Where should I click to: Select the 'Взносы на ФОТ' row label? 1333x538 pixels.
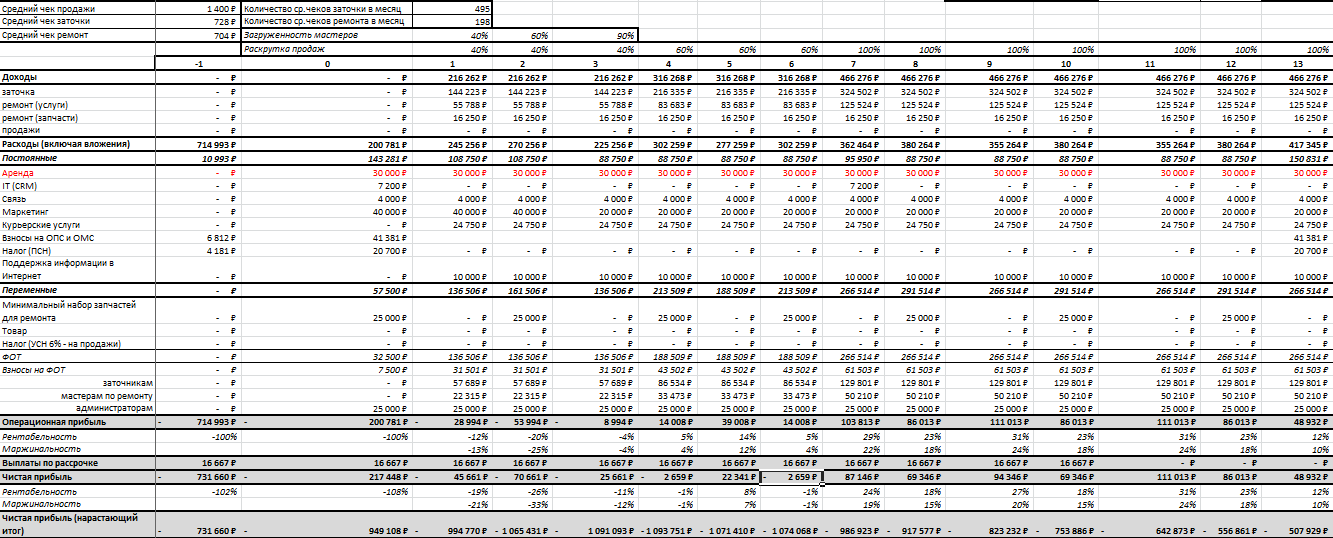(x=78, y=369)
